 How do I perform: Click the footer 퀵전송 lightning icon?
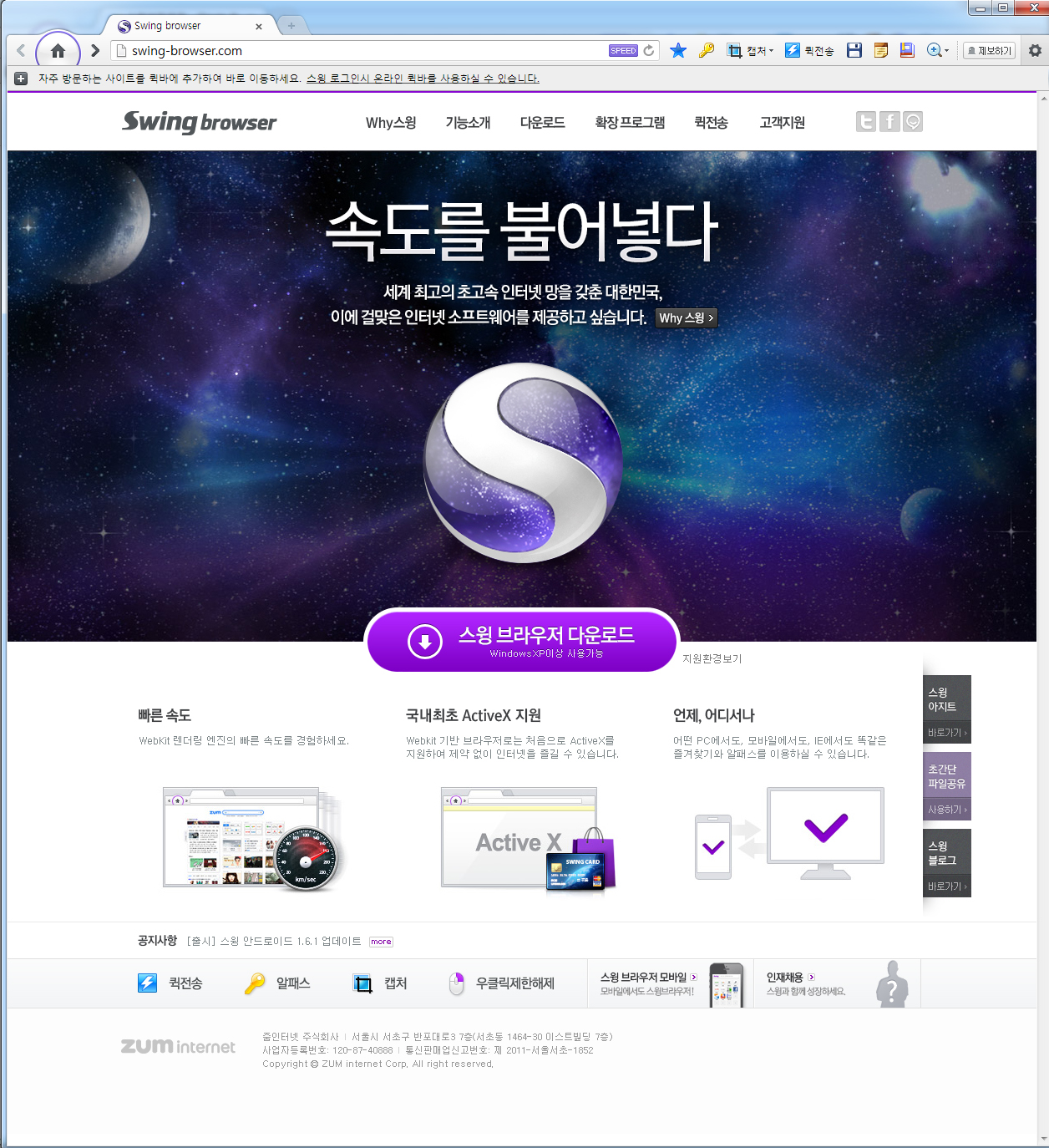click(147, 983)
